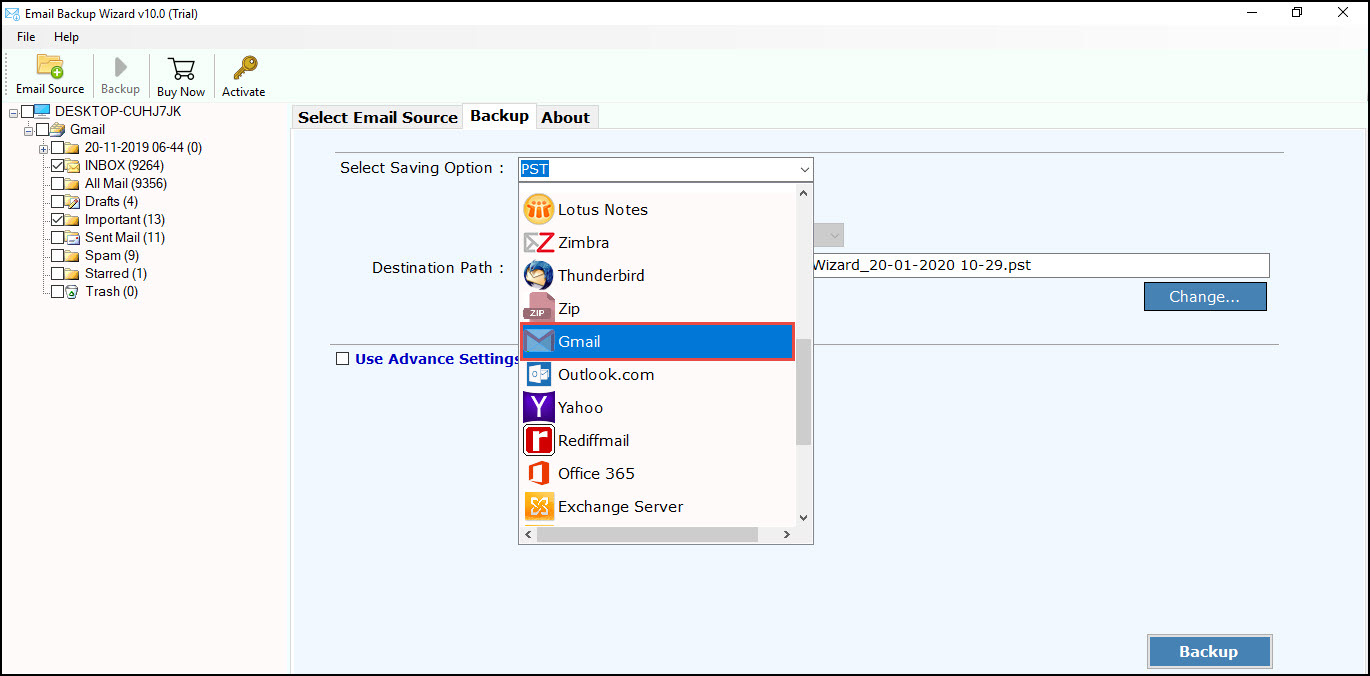Choose the Yahoo icon in saving options
The height and width of the screenshot is (676, 1370).
(x=539, y=407)
